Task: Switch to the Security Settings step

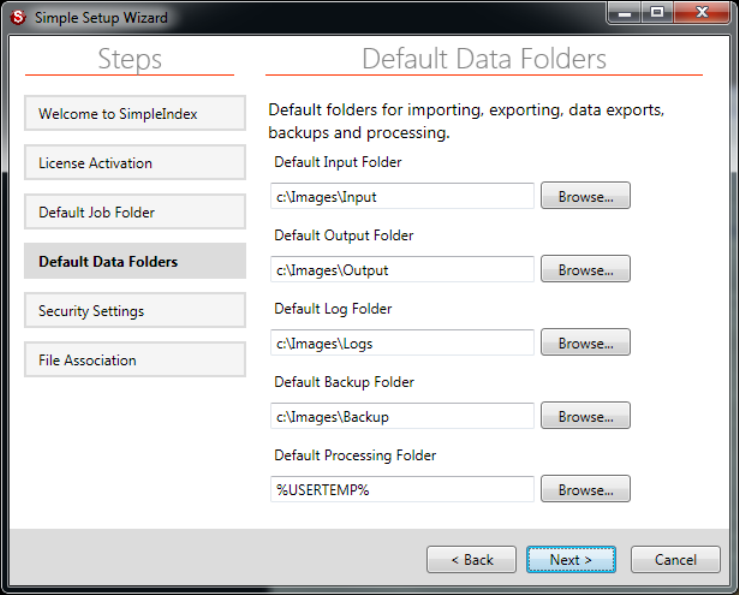Action: pyautogui.click(x=134, y=311)
